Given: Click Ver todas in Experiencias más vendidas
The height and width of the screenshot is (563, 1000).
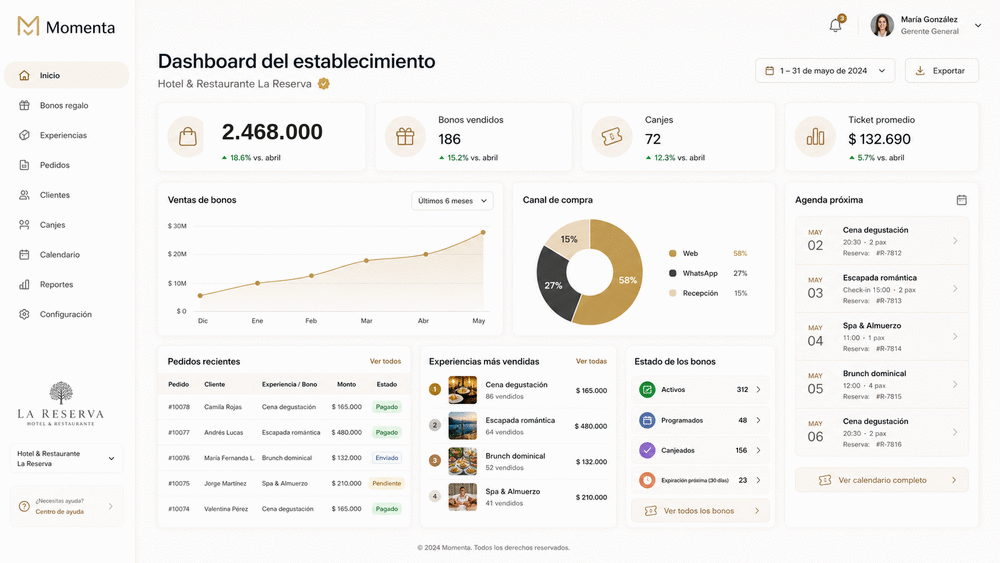Looking at the screenshot, I should [x=591, y=362].
